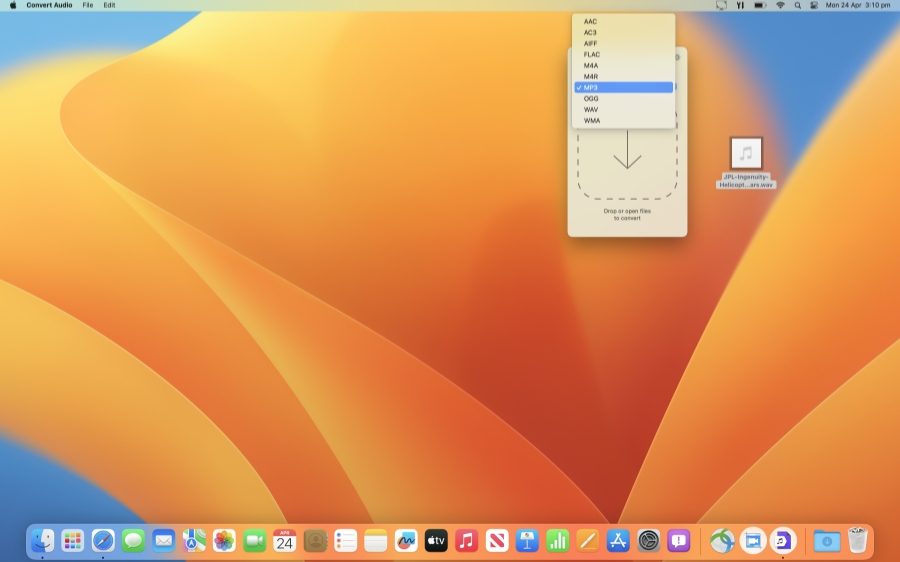This screenshot has width=900, height=562.
Task: Open the Apple TV app
Action: coord(436,541)
